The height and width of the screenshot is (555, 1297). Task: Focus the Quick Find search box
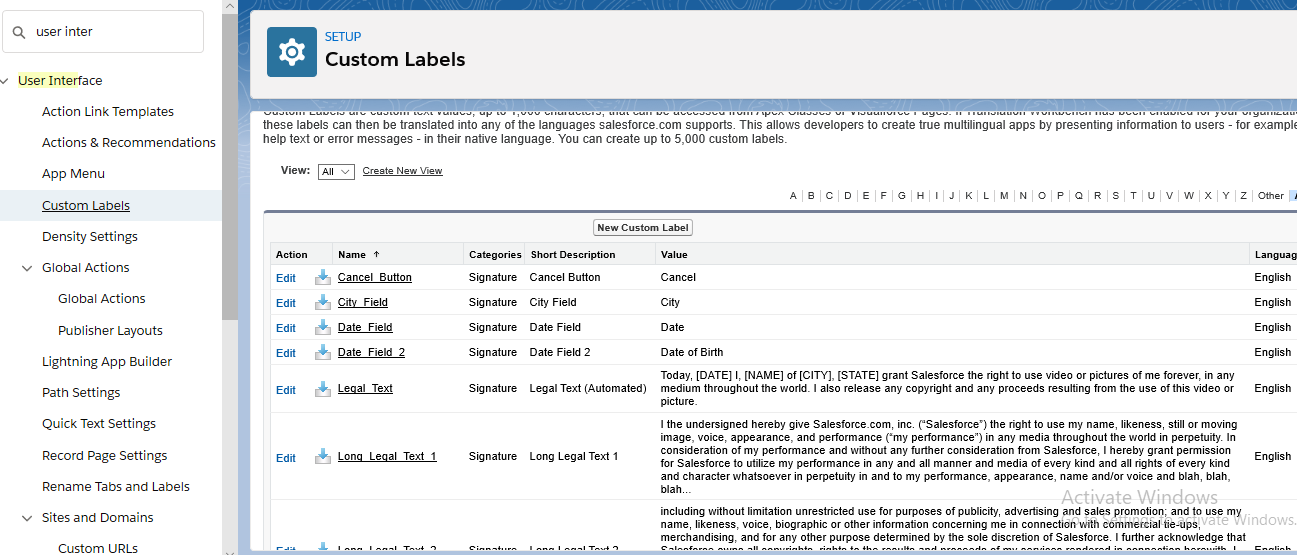tap(103, 32)
